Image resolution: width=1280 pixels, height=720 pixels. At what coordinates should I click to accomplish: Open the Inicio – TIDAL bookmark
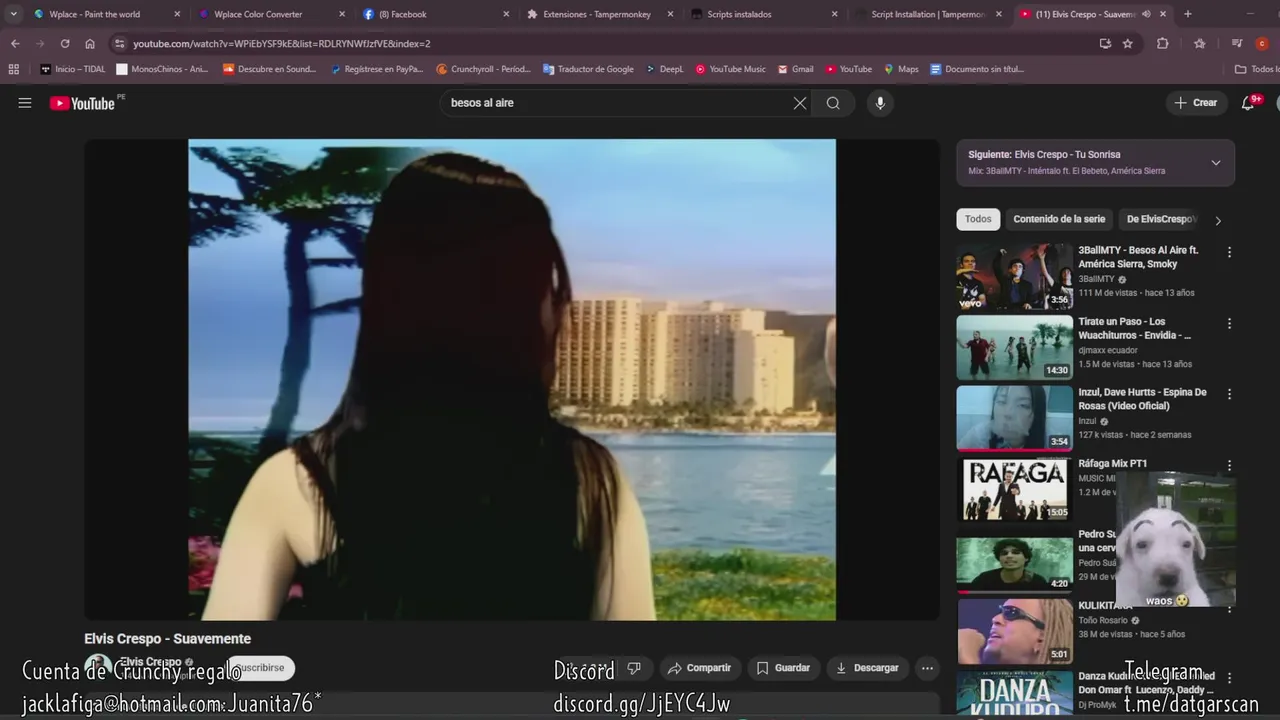point(72,69)
